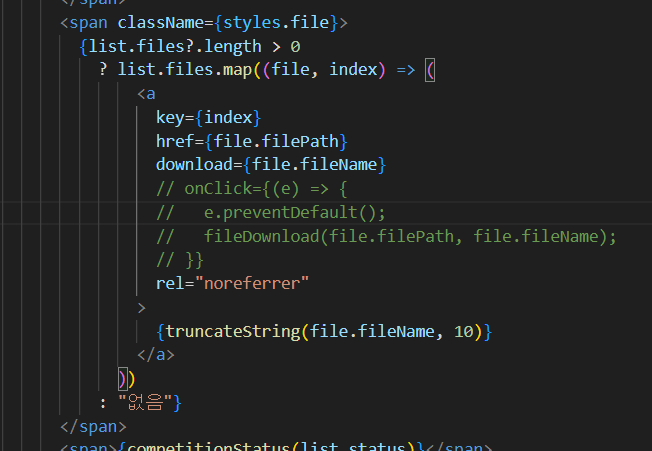
Task: Click commented 'fileDownload(file.filePath, file.fileName);' line
Action: (x=410, y=237)
